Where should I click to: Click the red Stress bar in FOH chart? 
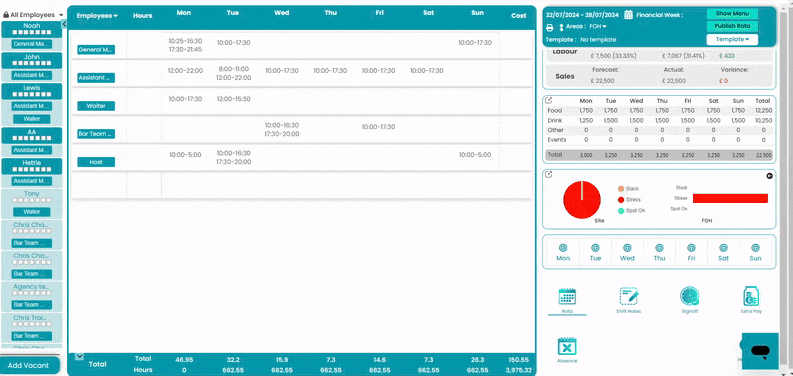[x=730, y=198]
